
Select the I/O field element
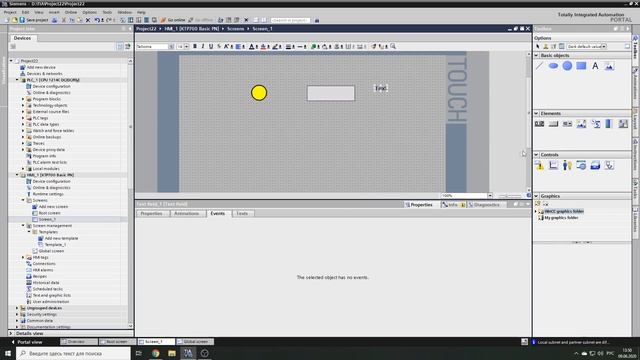coord(540,124)
